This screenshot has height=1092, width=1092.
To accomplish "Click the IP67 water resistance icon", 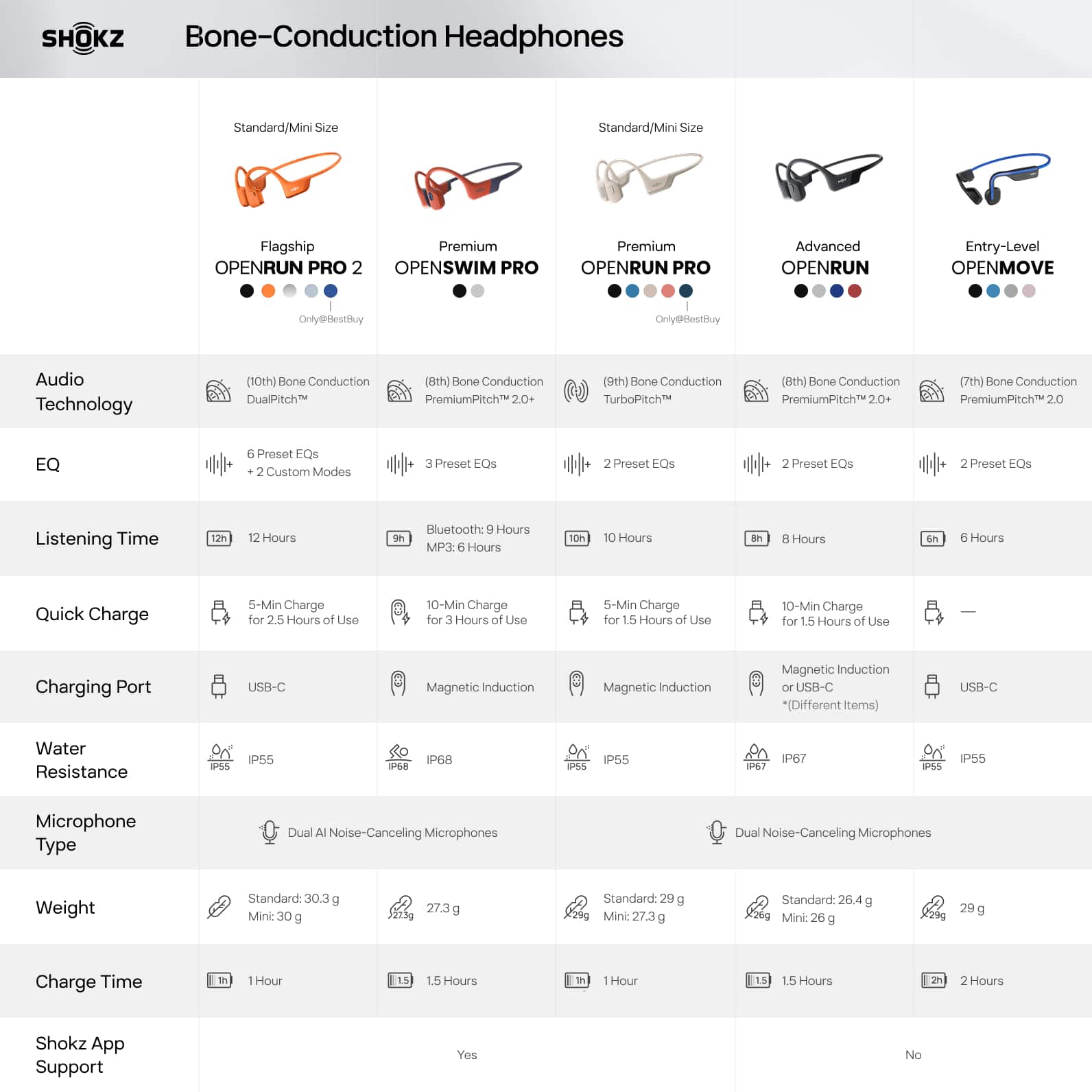I will (756, 757).
